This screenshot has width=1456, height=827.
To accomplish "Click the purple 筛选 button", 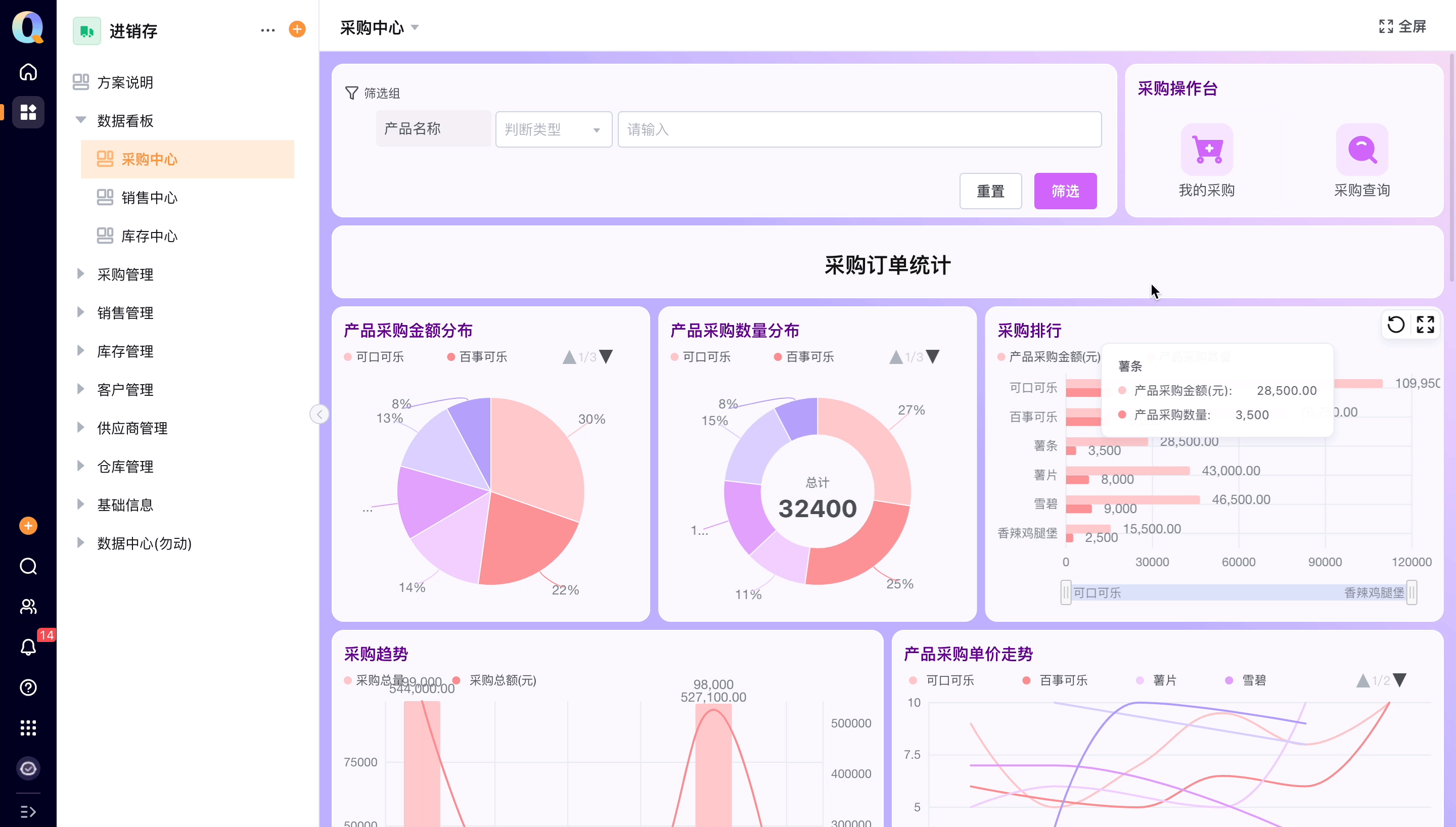I will click(x=1065, y=192).
